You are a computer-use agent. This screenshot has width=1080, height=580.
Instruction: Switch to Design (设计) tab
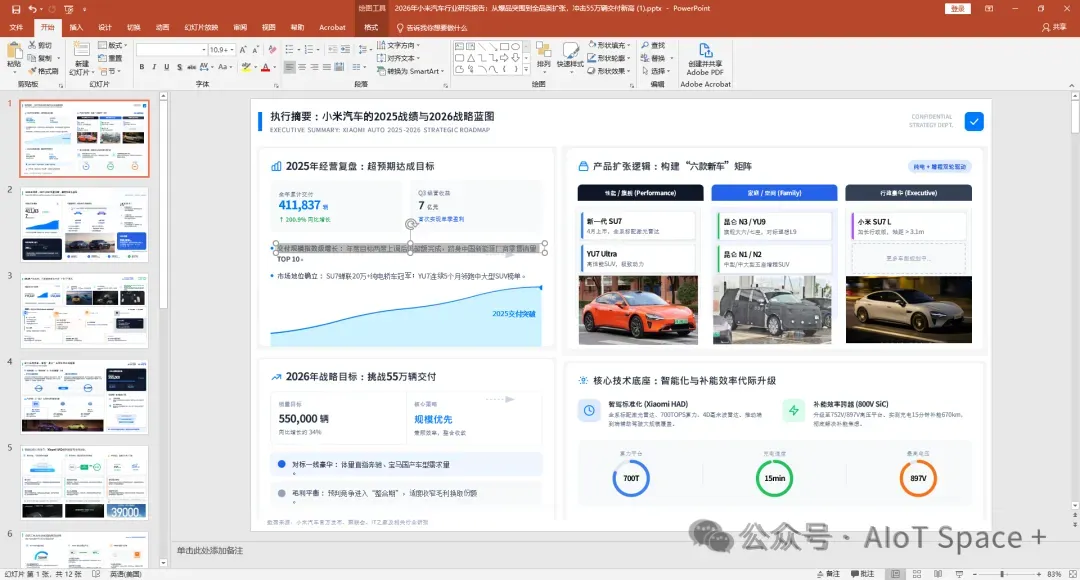[105, 28]
